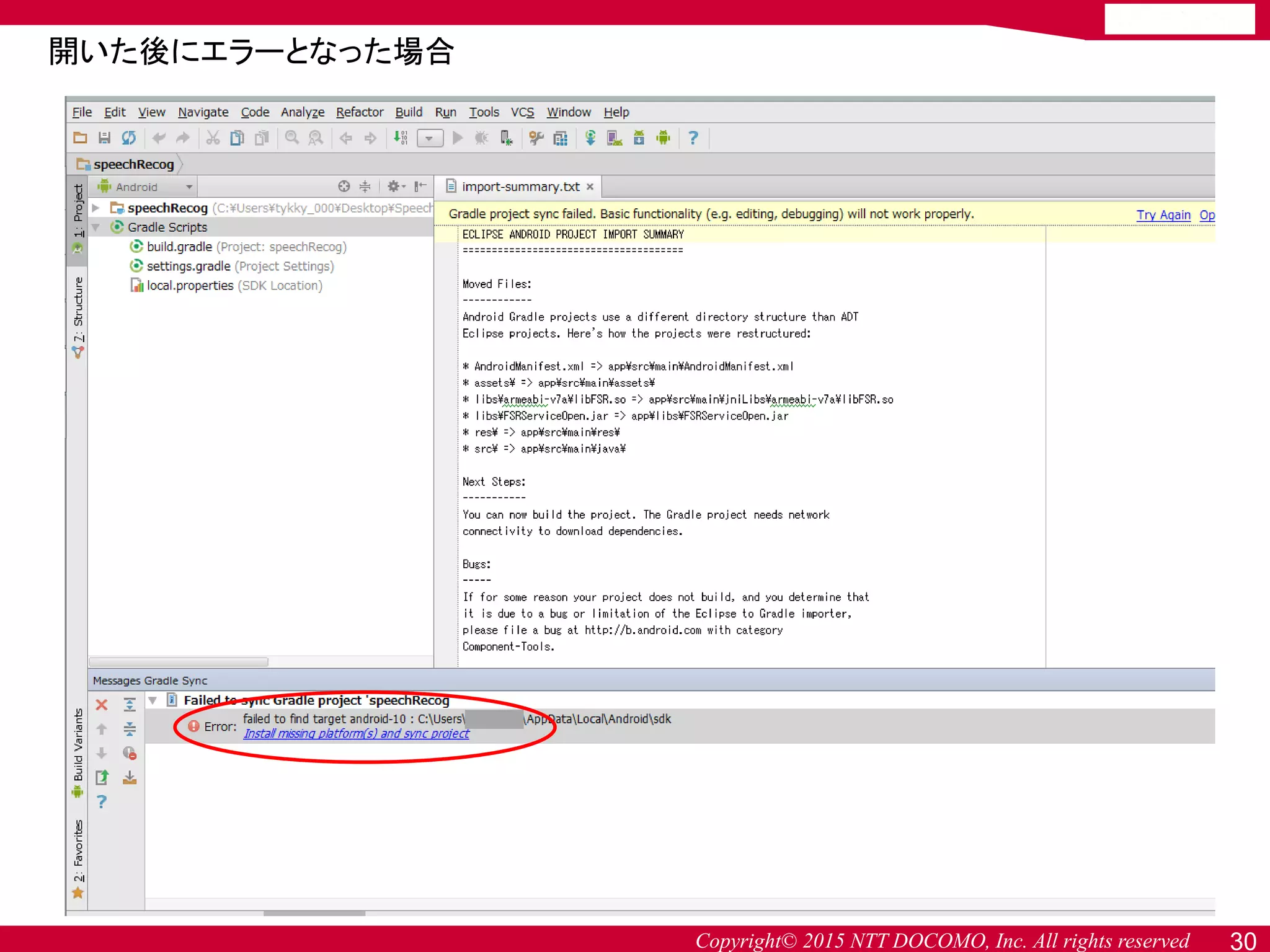
Task: Click the Try Again link
Action: [x=1163, y=215]
